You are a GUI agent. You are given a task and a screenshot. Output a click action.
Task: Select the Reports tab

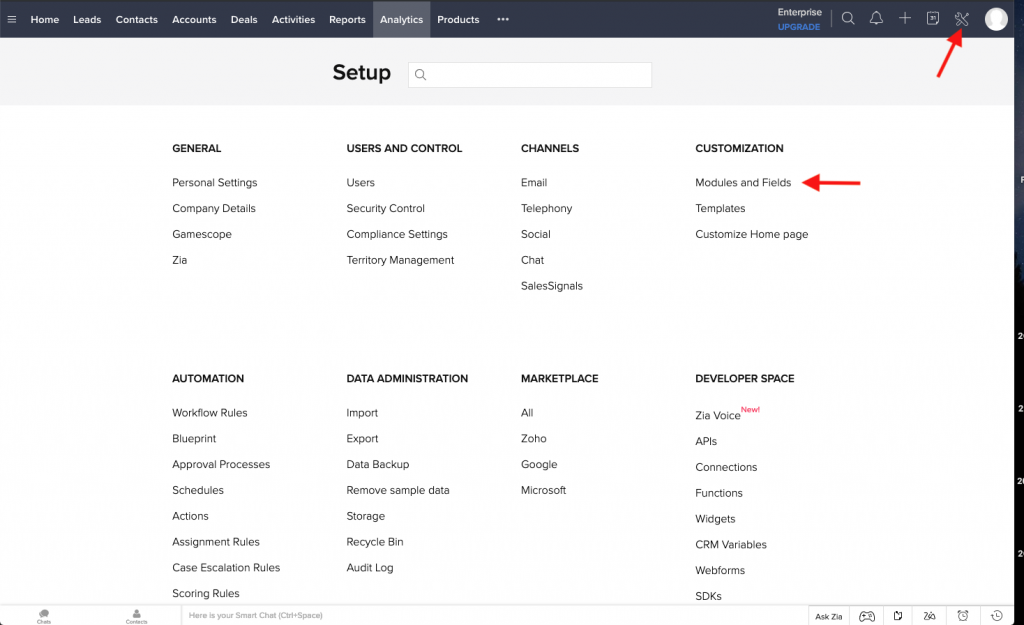347,18
